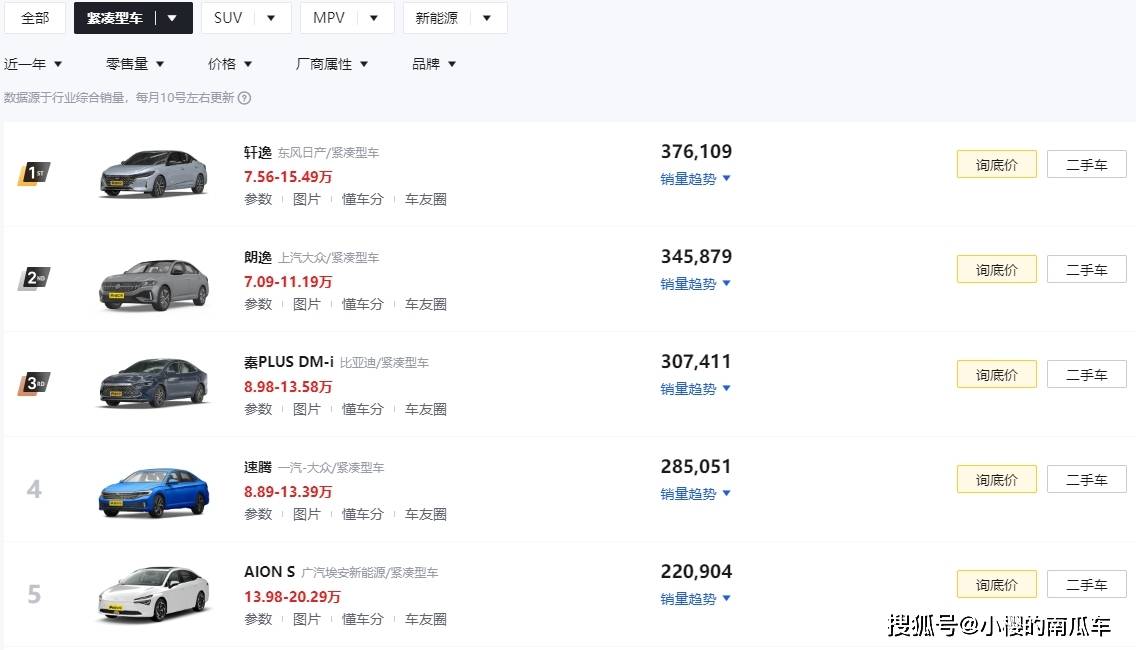The image size is (1136, 650).
Task: Open the 品牌 filter dropdown
Action: 434,64
